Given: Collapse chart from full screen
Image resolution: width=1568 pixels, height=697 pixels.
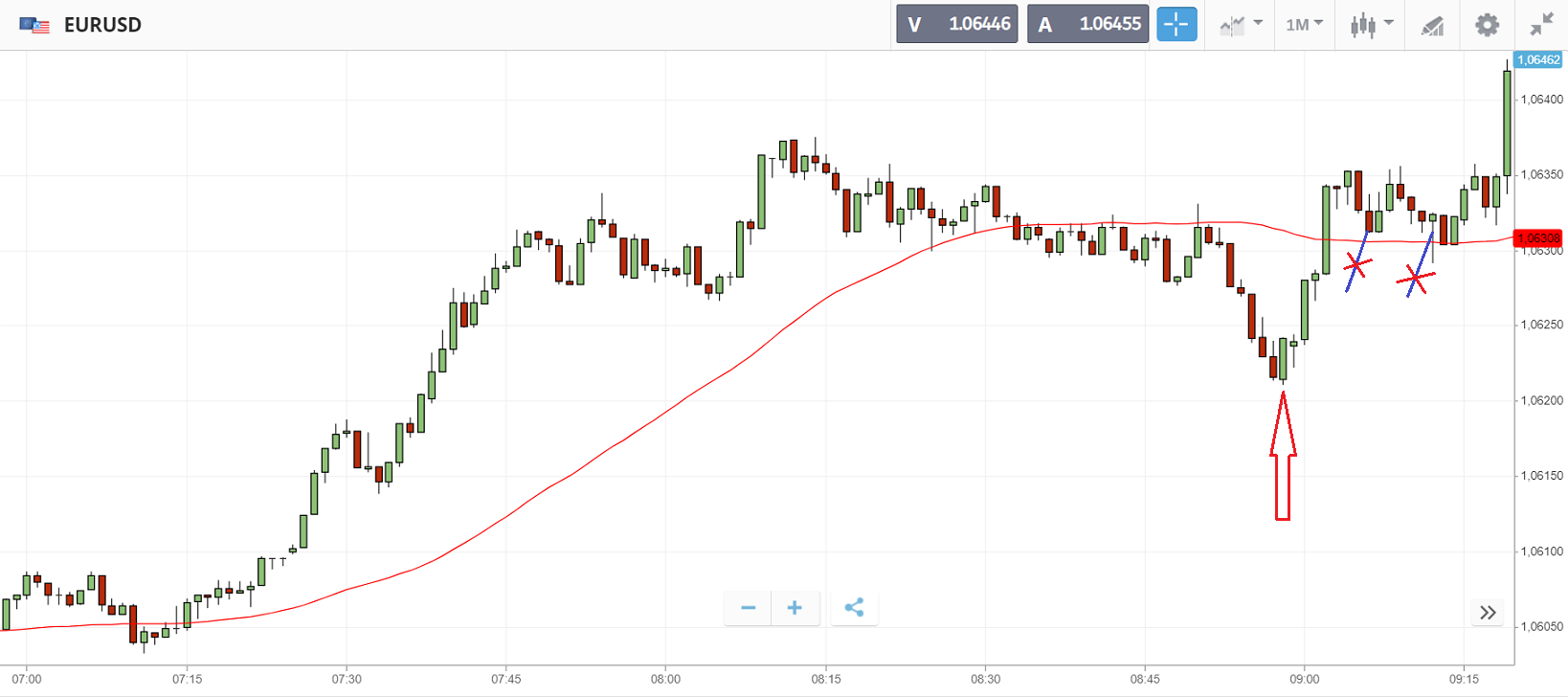Looking at the screenshot, I should pyautogui.click(x=1541, y=25).
